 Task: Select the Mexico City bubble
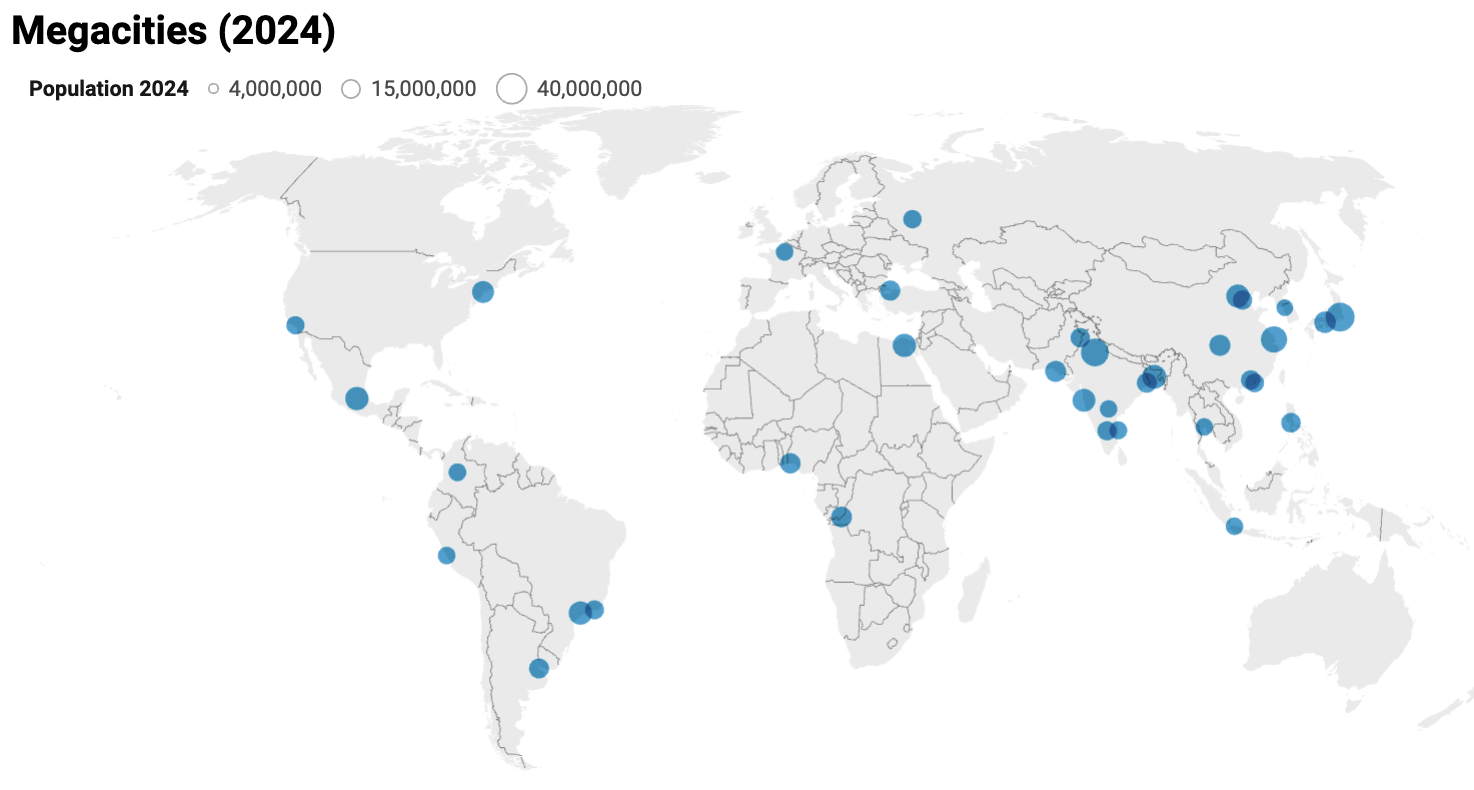(357, 398)
